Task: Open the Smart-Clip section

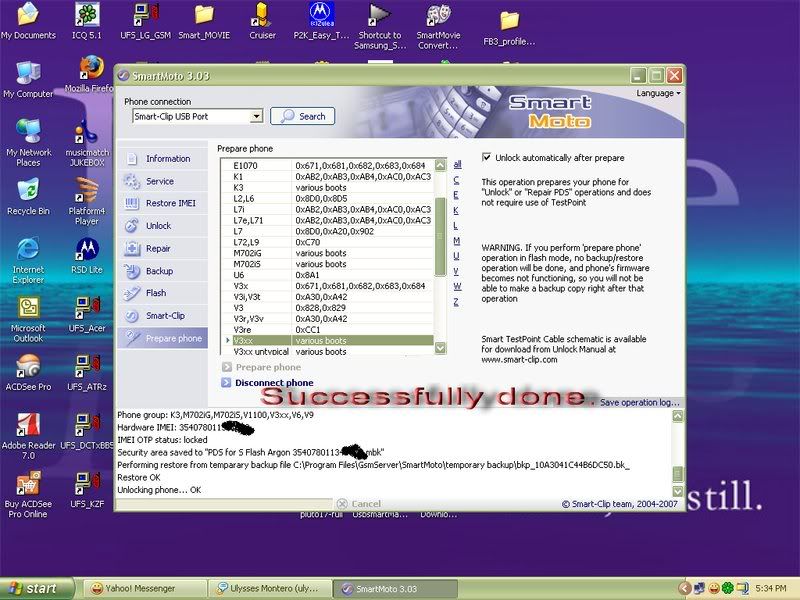Action: click(x=163, y=316)
